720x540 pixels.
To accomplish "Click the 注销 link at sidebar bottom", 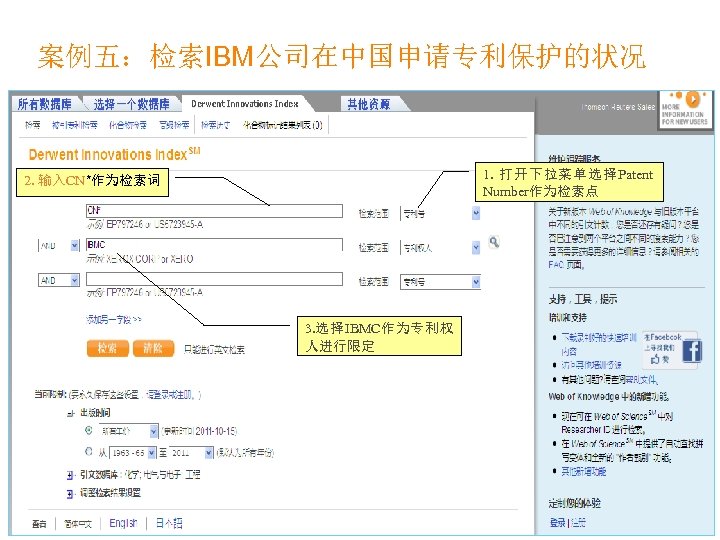I will (x=578, y=523).
